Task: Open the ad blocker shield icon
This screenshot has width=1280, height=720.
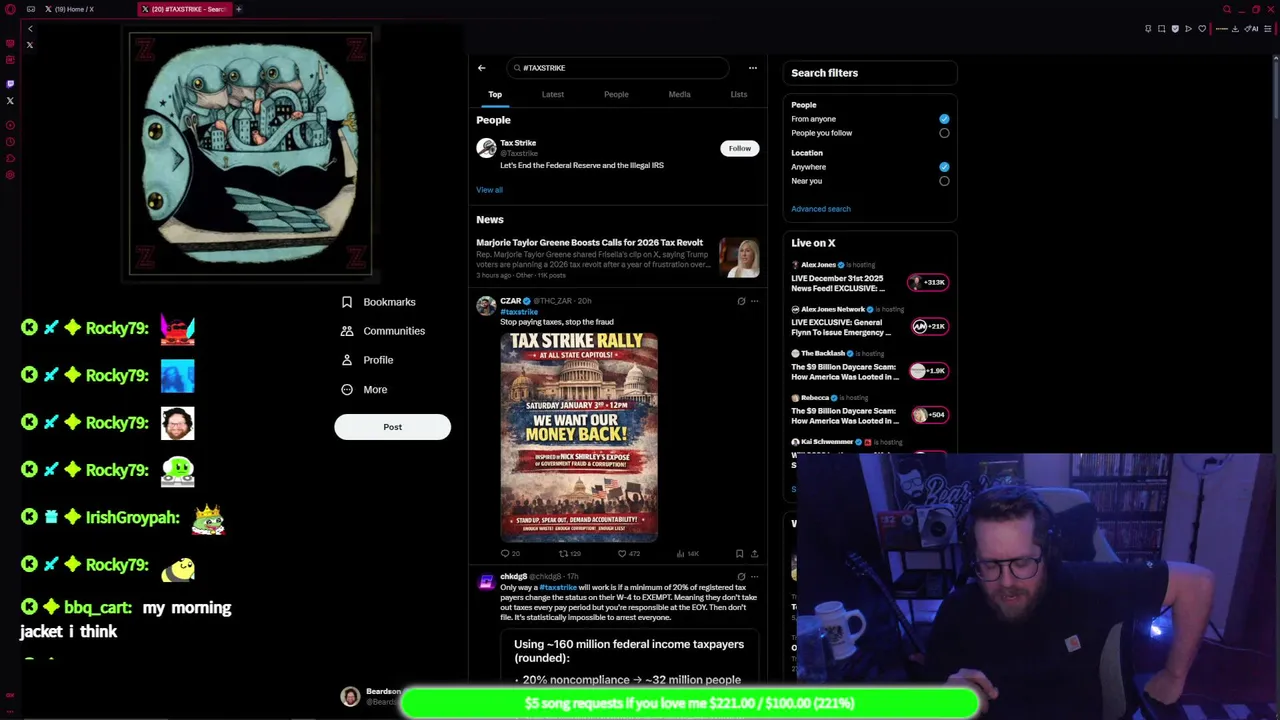Action: point(1175,29)
